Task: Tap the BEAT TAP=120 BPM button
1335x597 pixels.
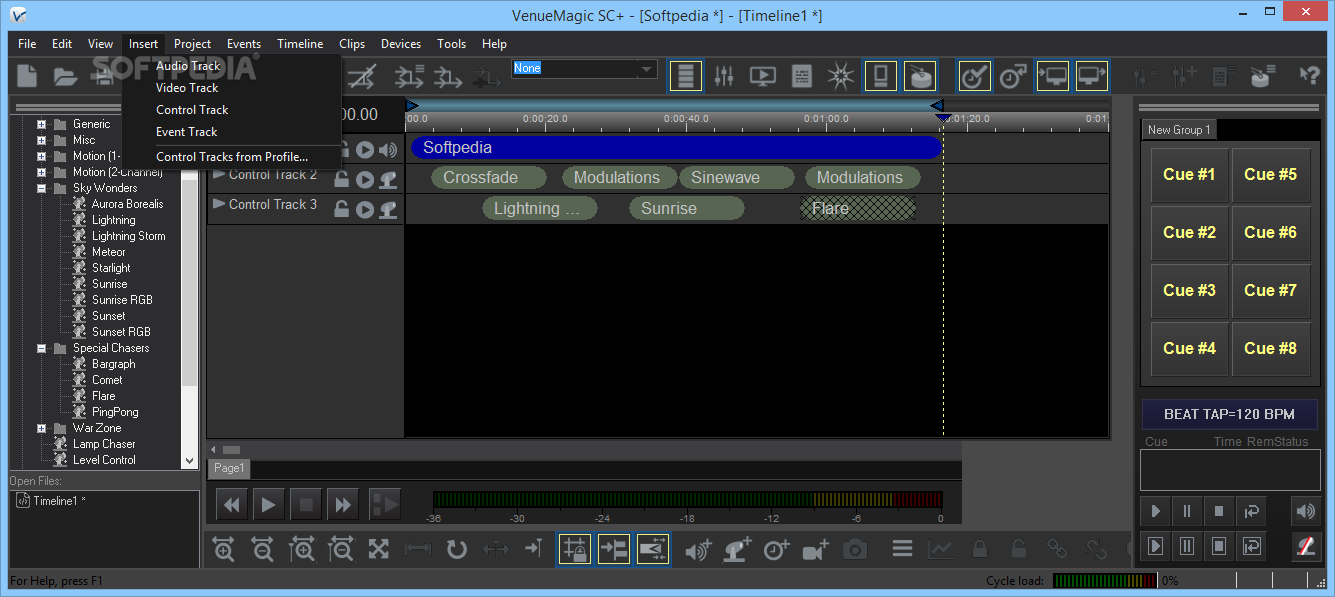Action: pyautogui.click(x=1229, y=414)
